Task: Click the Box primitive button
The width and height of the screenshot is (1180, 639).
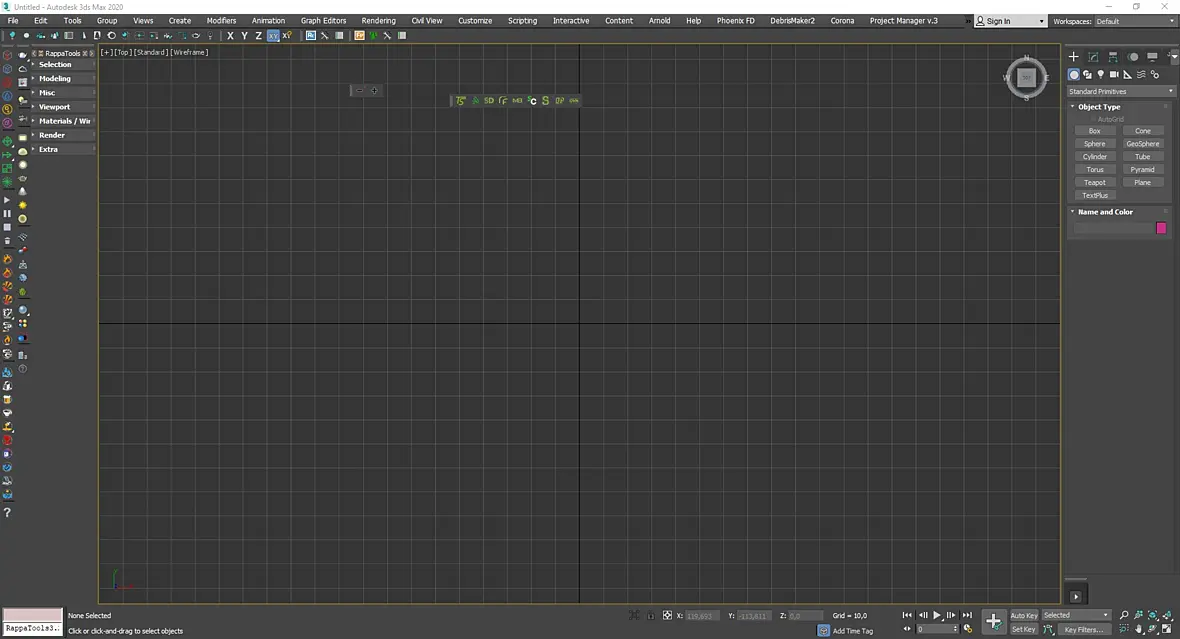Action: pos(1095,131)
